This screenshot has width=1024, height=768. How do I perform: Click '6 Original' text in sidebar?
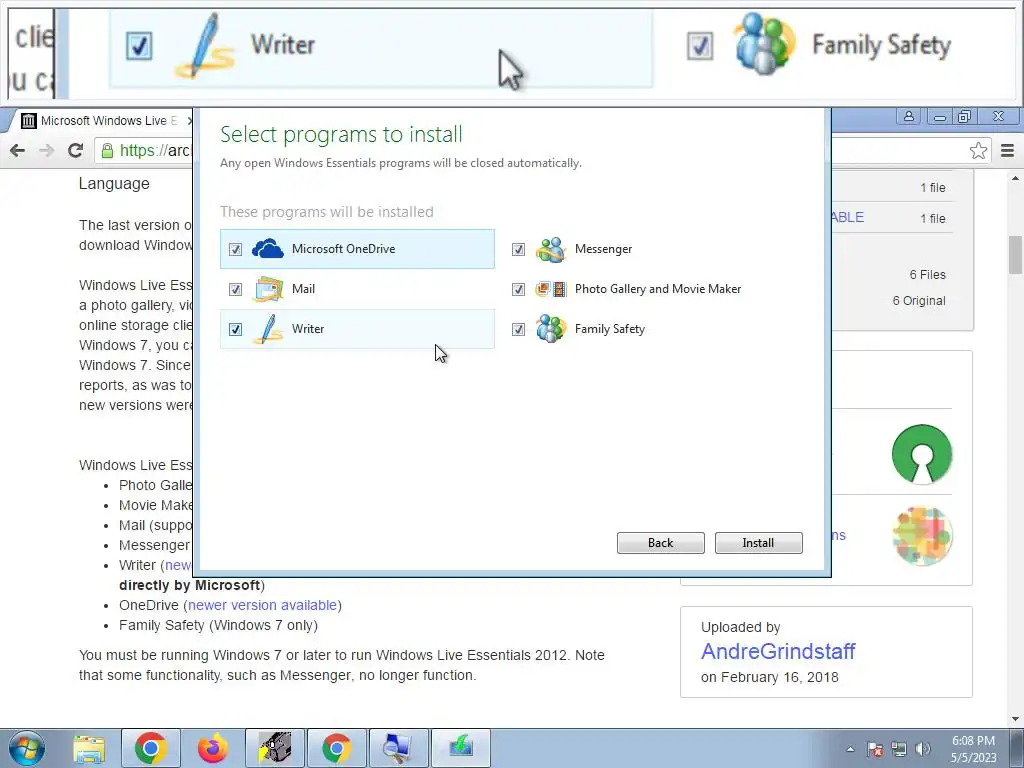coord(919,301)
